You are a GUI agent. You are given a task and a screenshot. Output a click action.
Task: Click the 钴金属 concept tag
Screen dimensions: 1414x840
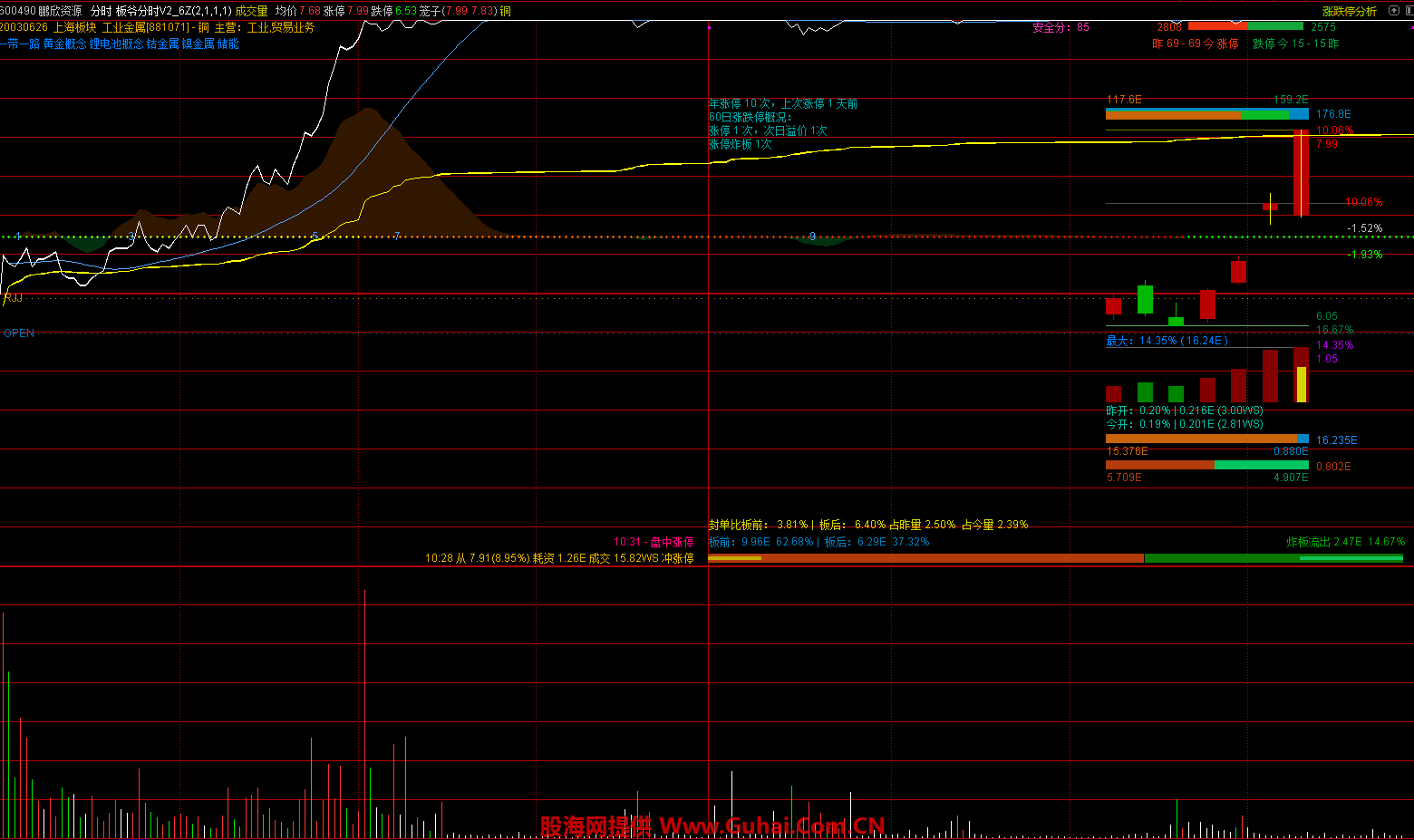163,43
